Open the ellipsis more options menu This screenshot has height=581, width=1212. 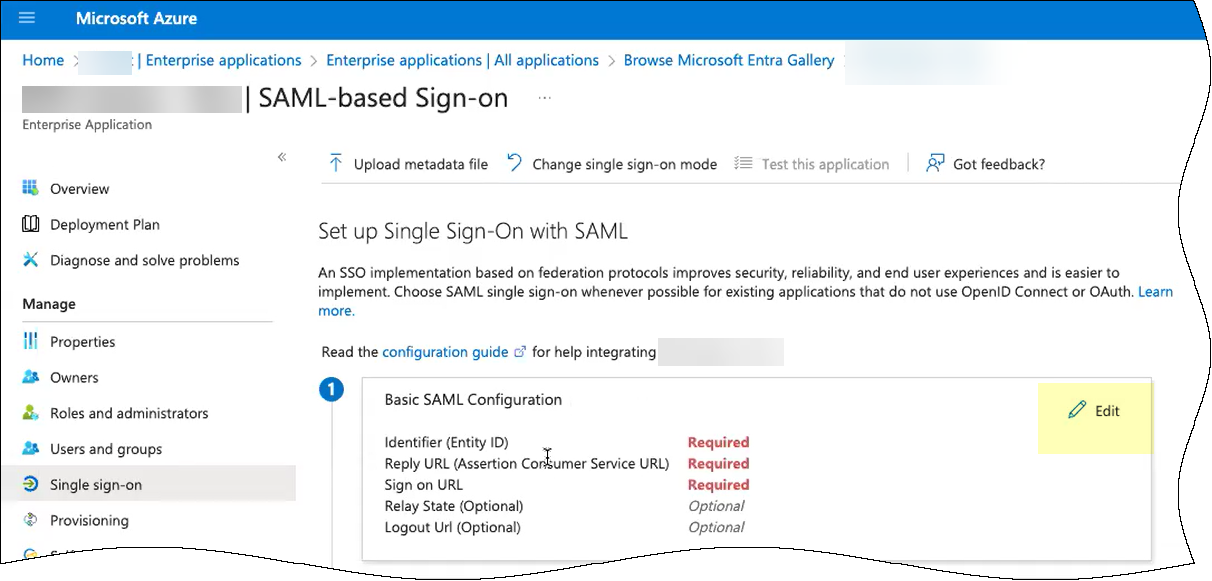pos(545,98)
